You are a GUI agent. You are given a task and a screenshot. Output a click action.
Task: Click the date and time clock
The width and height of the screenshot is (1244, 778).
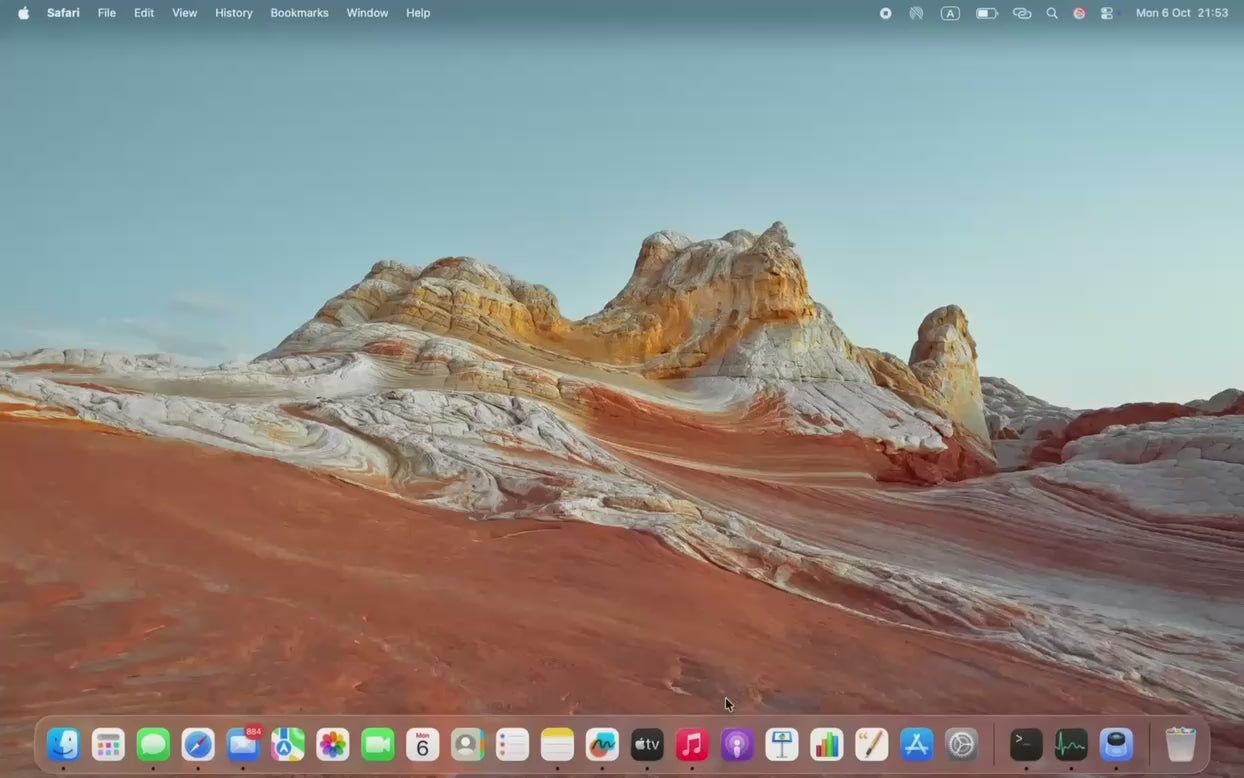[1181, 13]
